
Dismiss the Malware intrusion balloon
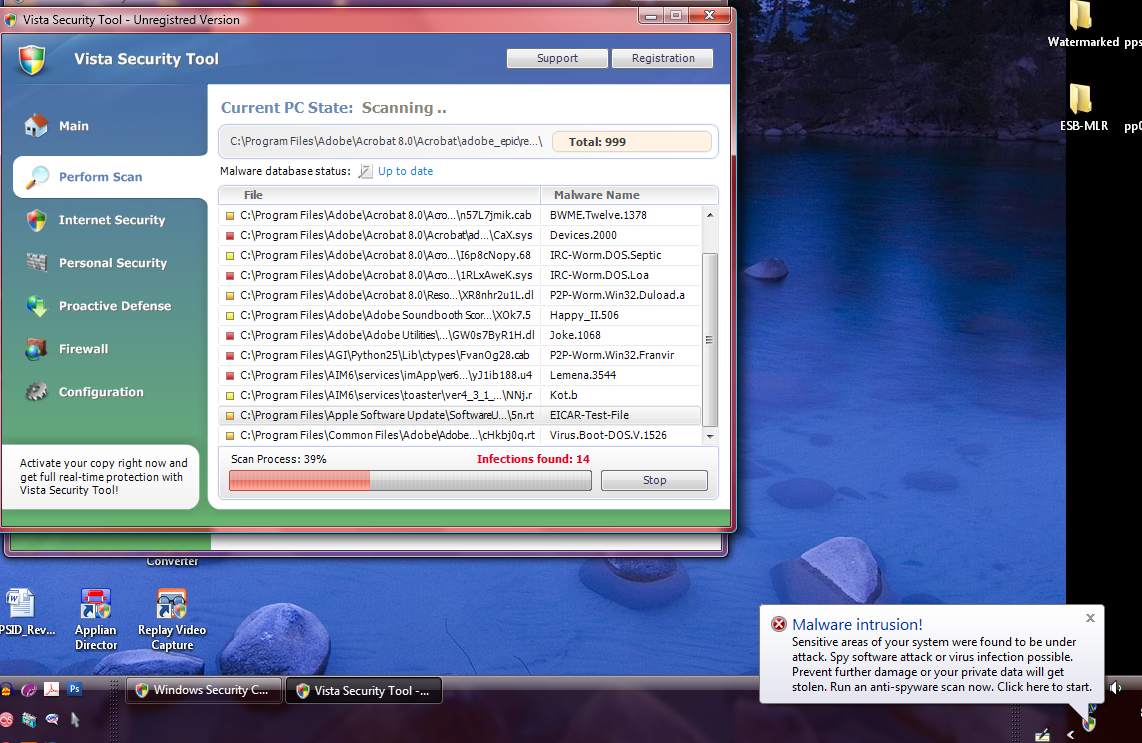[x=1090, y=618]
